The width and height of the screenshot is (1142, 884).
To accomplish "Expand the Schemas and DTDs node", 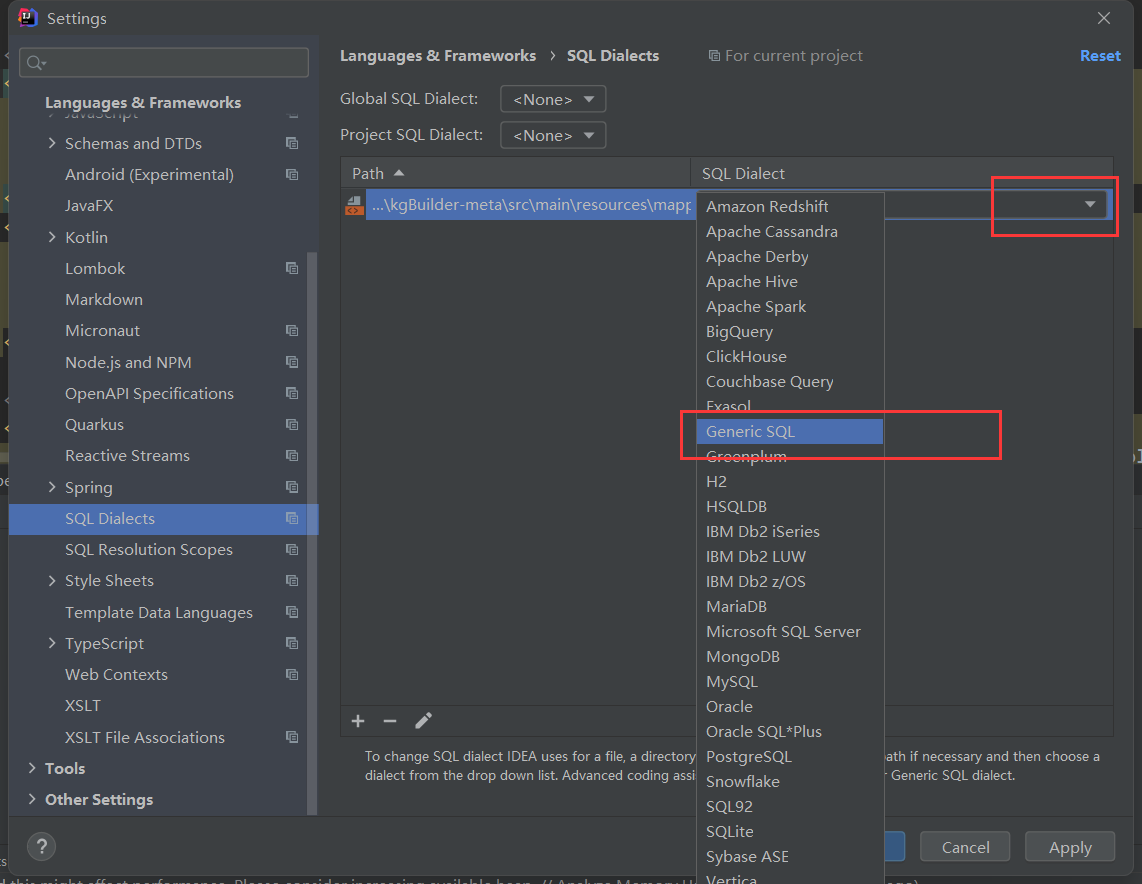I will 52,143.
